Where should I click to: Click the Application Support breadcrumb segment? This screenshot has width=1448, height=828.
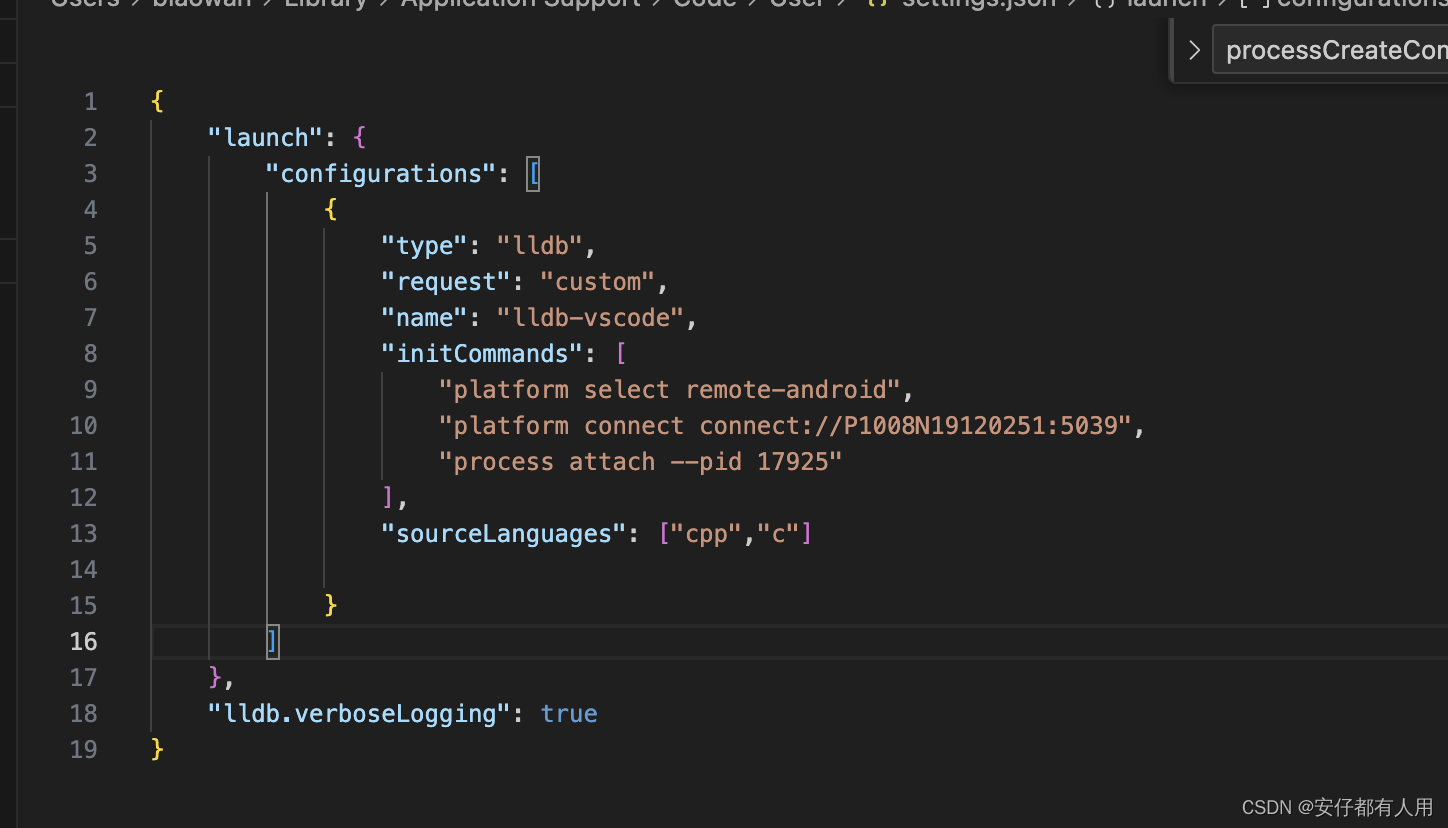click(520, 4)
